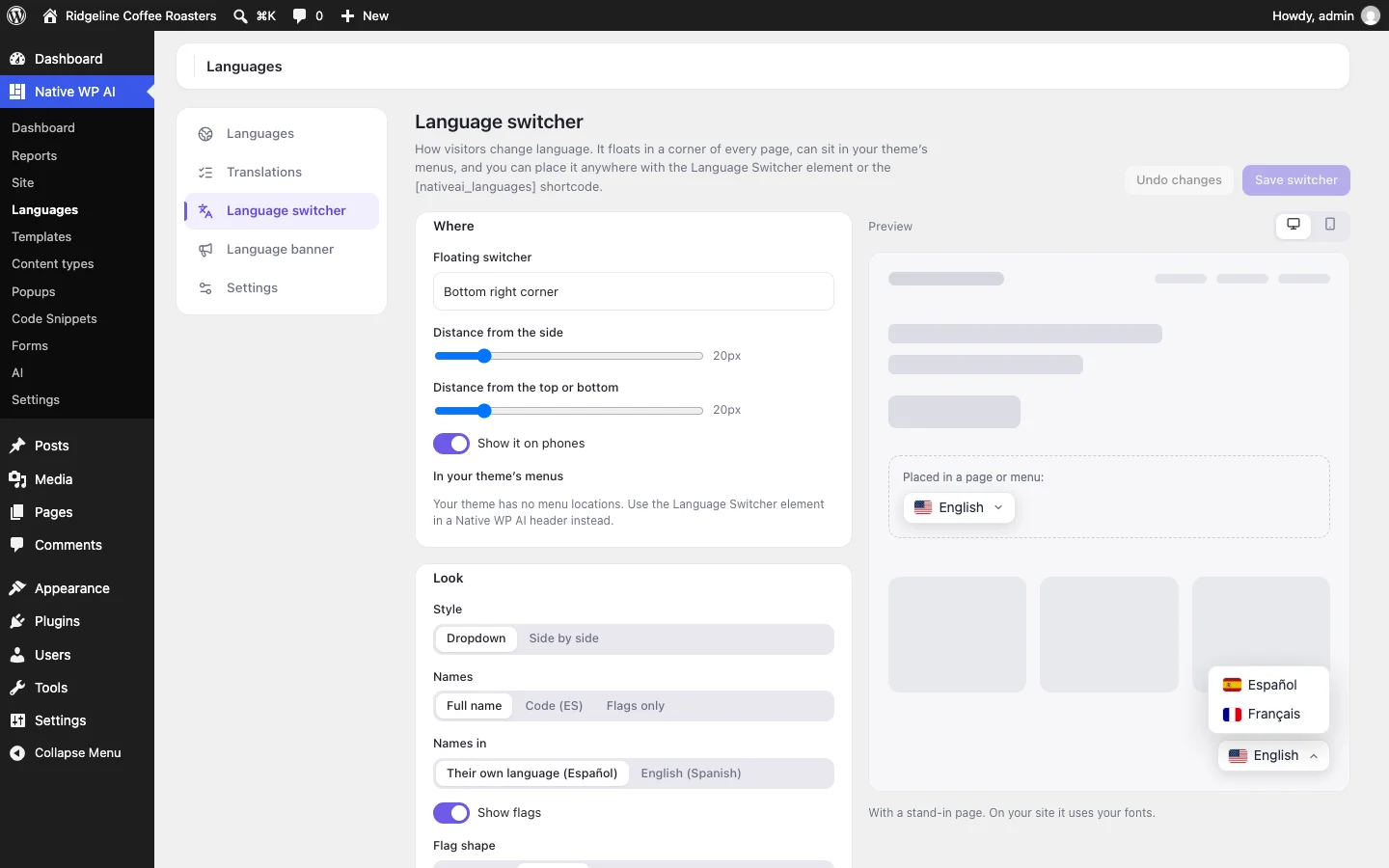Image resolution: width=1389 pixels, height=868 pixels.
Task: Click the Language banner megaphone icon
Action: [205, 250]
